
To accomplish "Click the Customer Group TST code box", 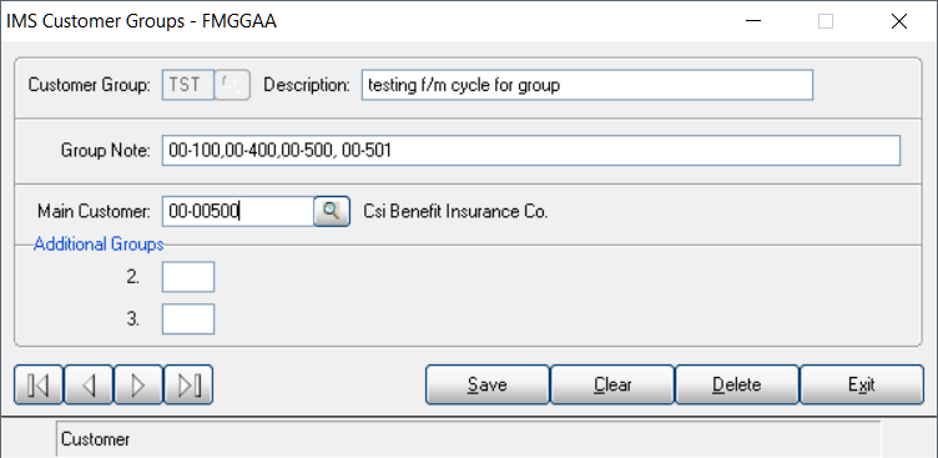I will (188, 85).
